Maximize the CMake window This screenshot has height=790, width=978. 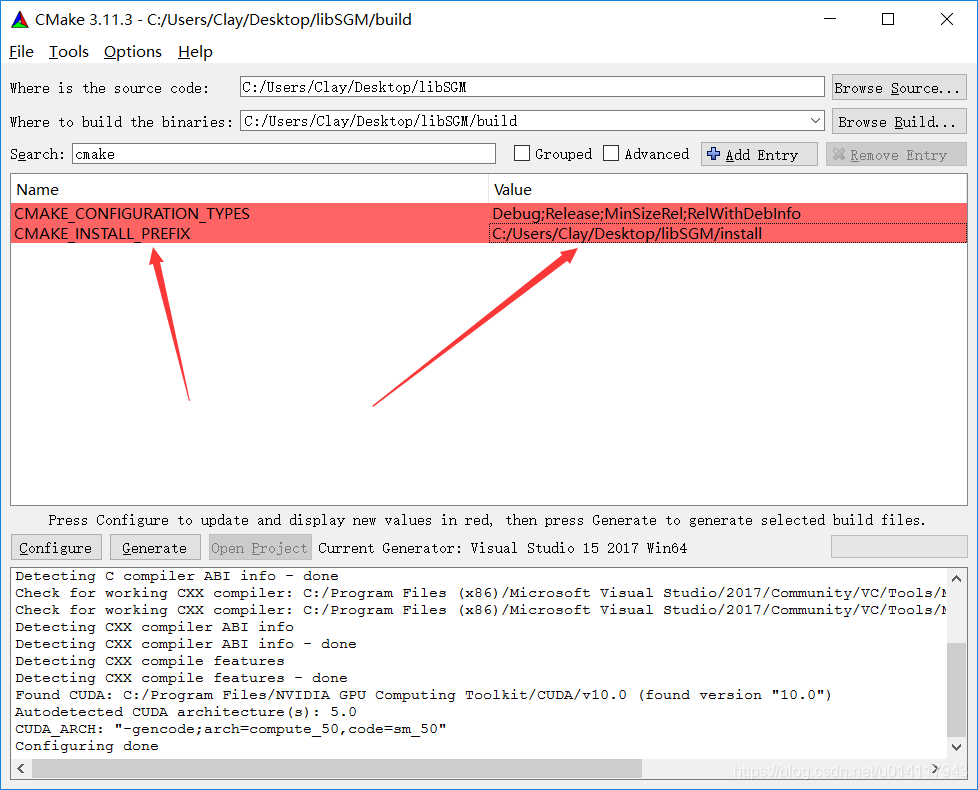point(888,19)
